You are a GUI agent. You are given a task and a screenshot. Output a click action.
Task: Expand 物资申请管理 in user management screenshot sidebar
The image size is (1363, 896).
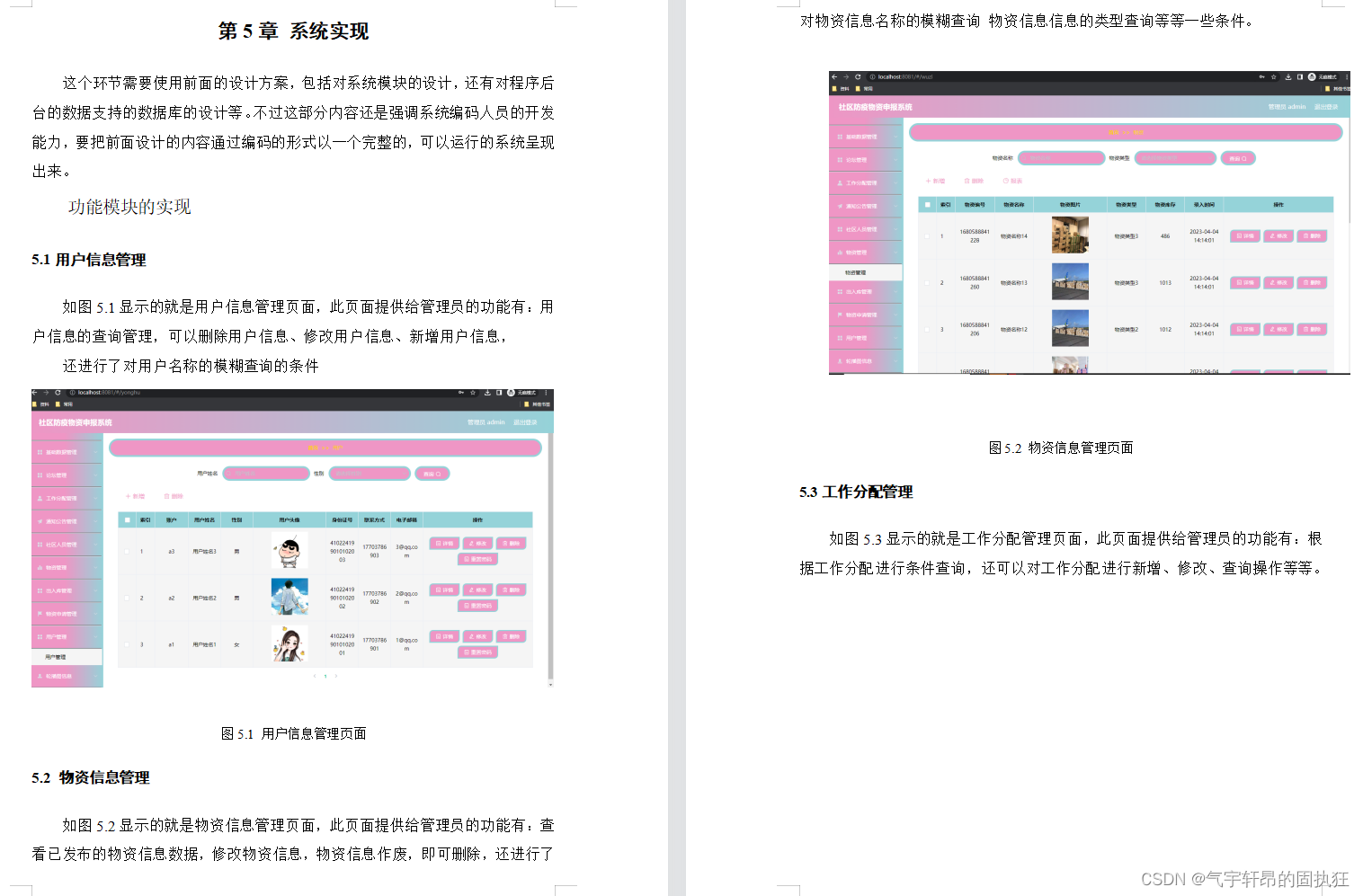[x=67, y=614]
